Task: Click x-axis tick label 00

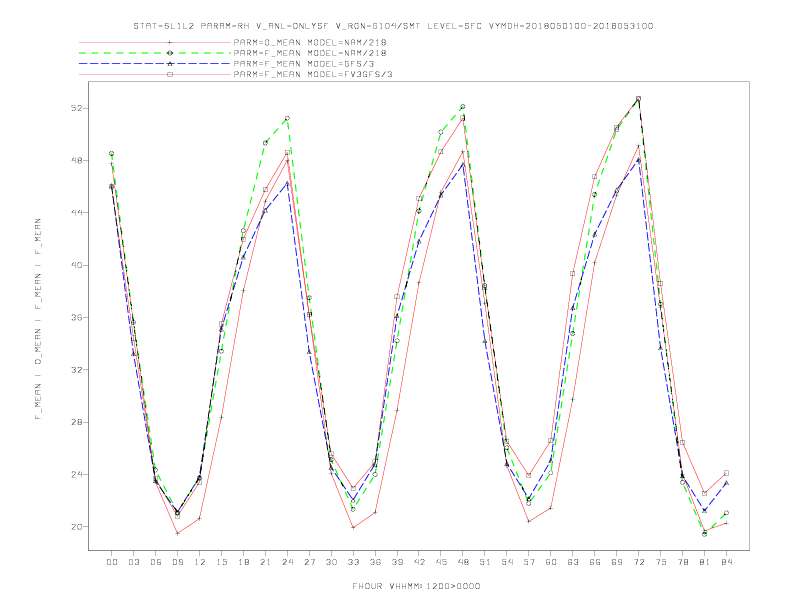Action: pos(112,562)
